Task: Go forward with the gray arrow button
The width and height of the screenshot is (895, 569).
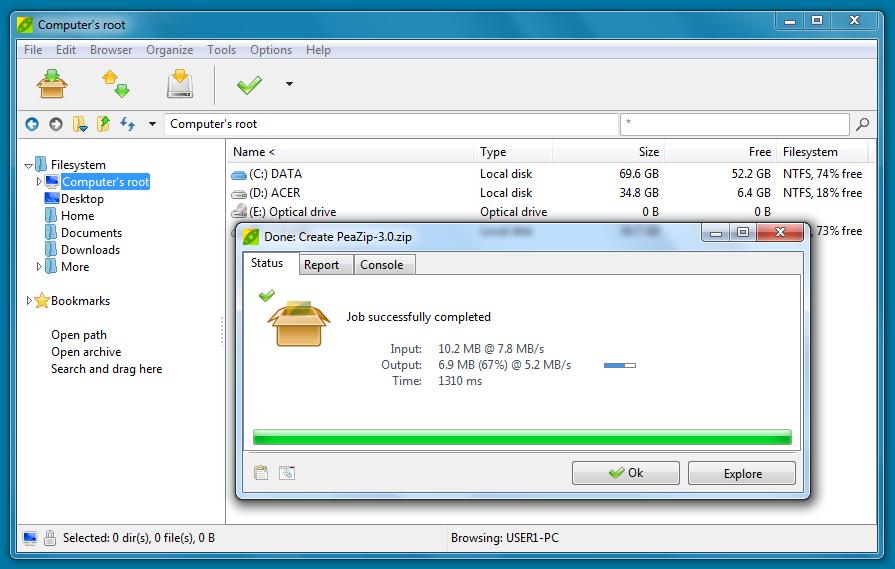Action: [x=56, y=124]
